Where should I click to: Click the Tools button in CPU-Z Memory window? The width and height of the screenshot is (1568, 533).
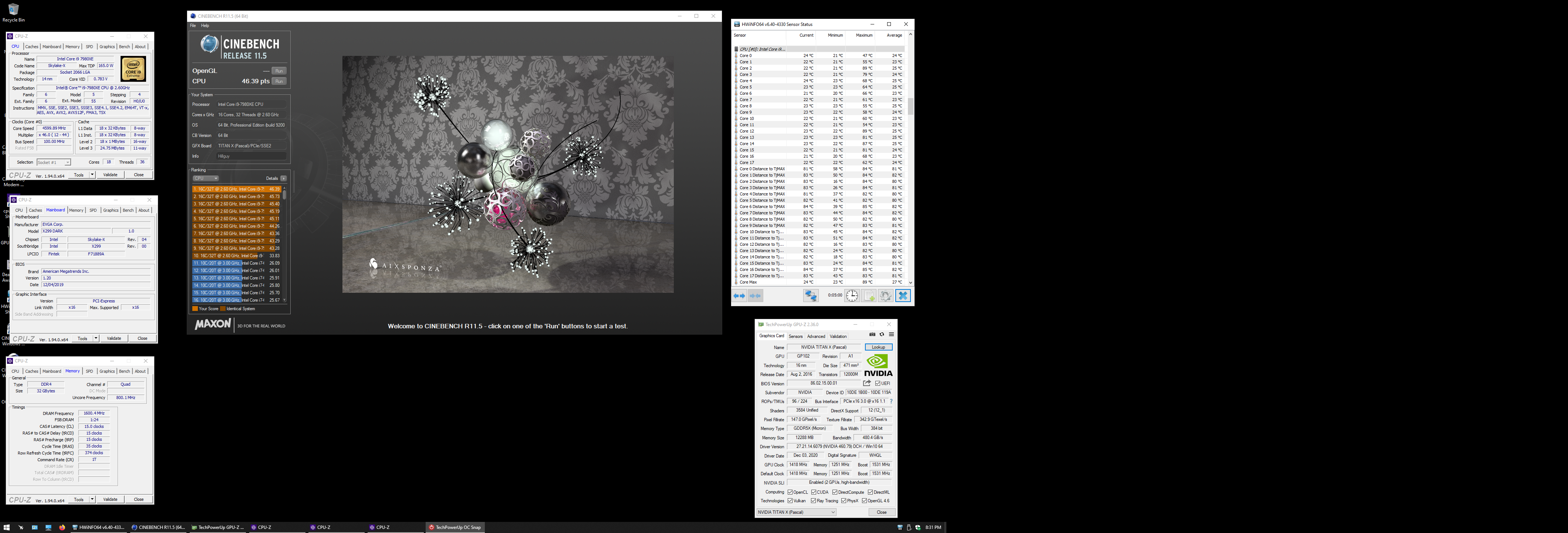[x=78, y=499]
